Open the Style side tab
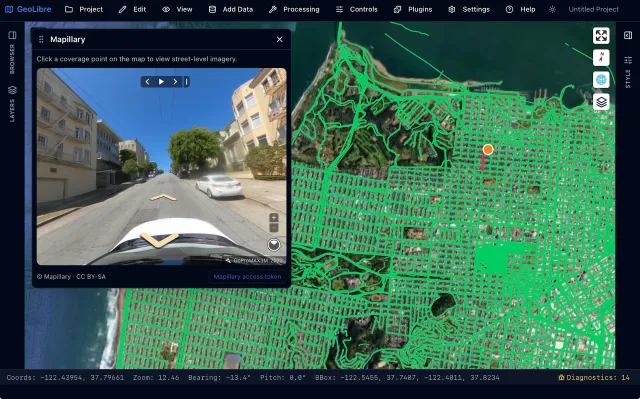This screenshot has height=399, width=640. [628, 71]
